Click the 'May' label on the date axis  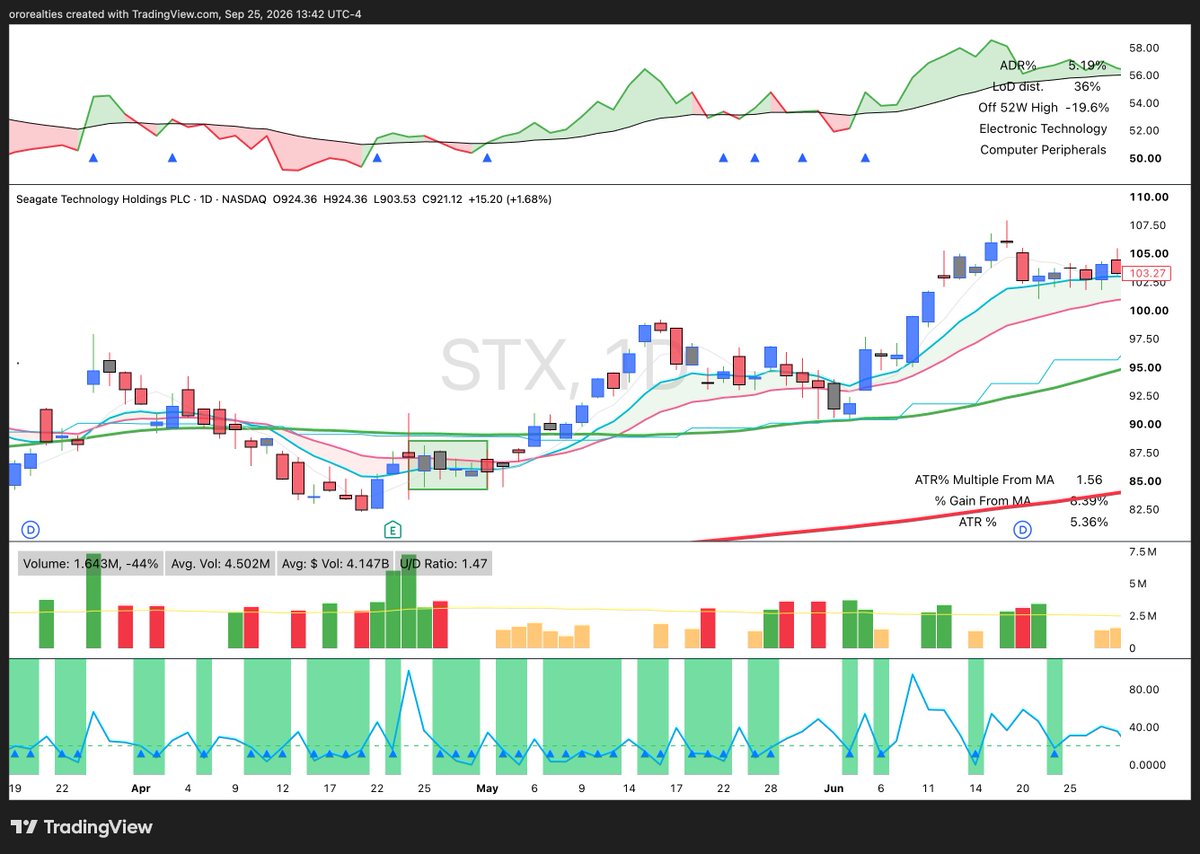coord(487,789)
